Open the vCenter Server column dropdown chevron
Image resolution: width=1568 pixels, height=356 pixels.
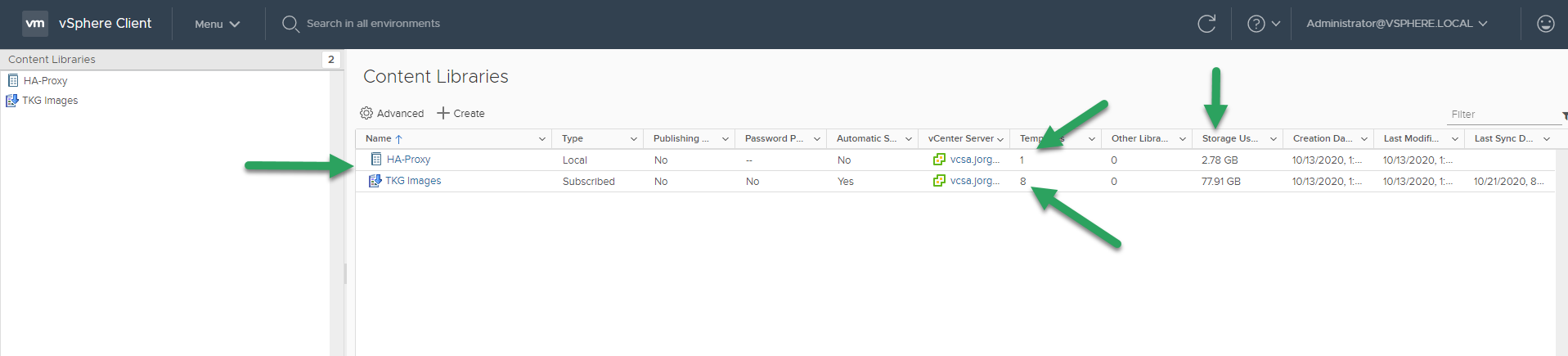pyautogui.click(x=1000, y=139)
